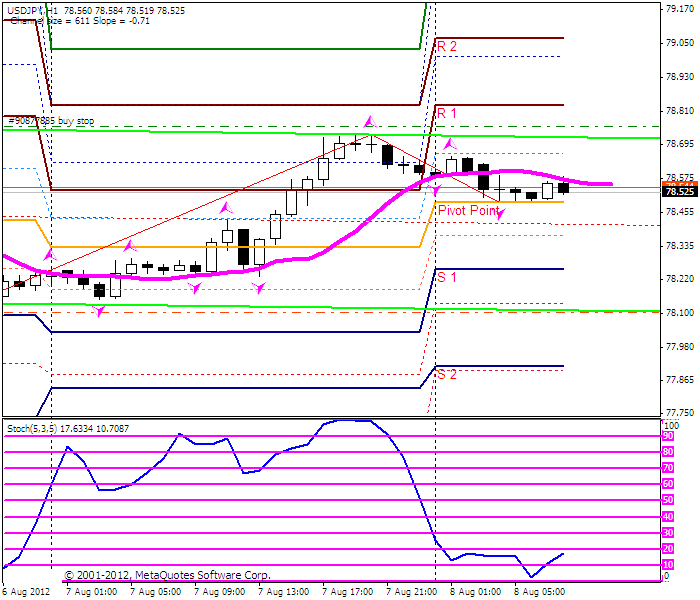Click the 8 Aug 01:00 time axis label
Viewport: 700px width, 600px height.
476,592
